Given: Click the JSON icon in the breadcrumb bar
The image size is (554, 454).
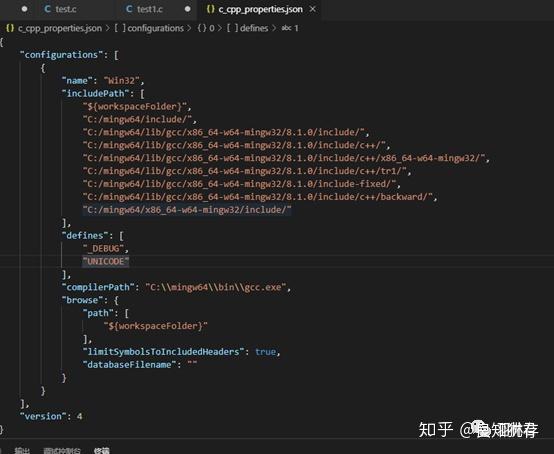Looking at the screenshot, I should [10, 28].
